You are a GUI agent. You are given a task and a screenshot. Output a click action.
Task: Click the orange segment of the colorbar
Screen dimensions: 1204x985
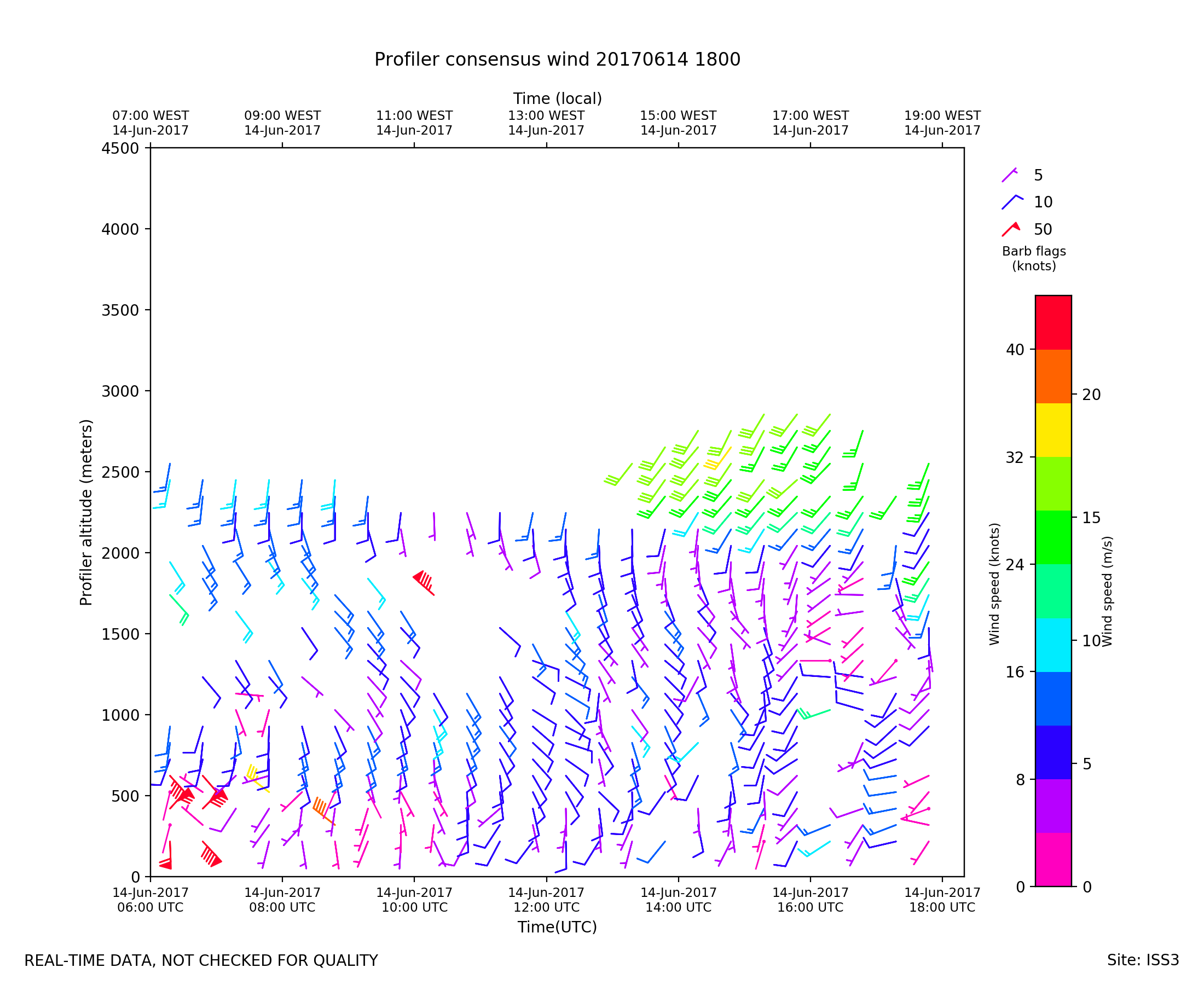point(1053,376)
